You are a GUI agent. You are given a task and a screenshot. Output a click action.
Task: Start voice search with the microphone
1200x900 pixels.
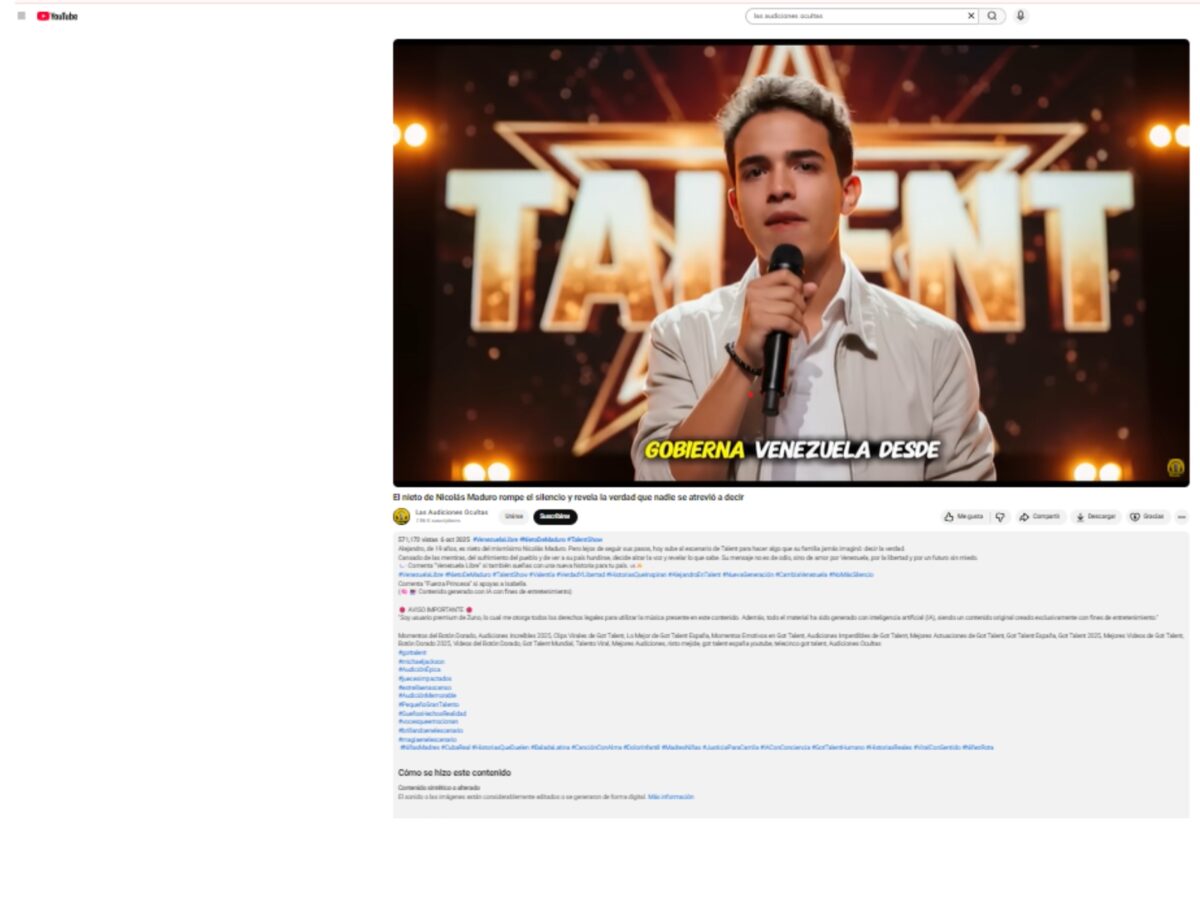pos(1020,16)
